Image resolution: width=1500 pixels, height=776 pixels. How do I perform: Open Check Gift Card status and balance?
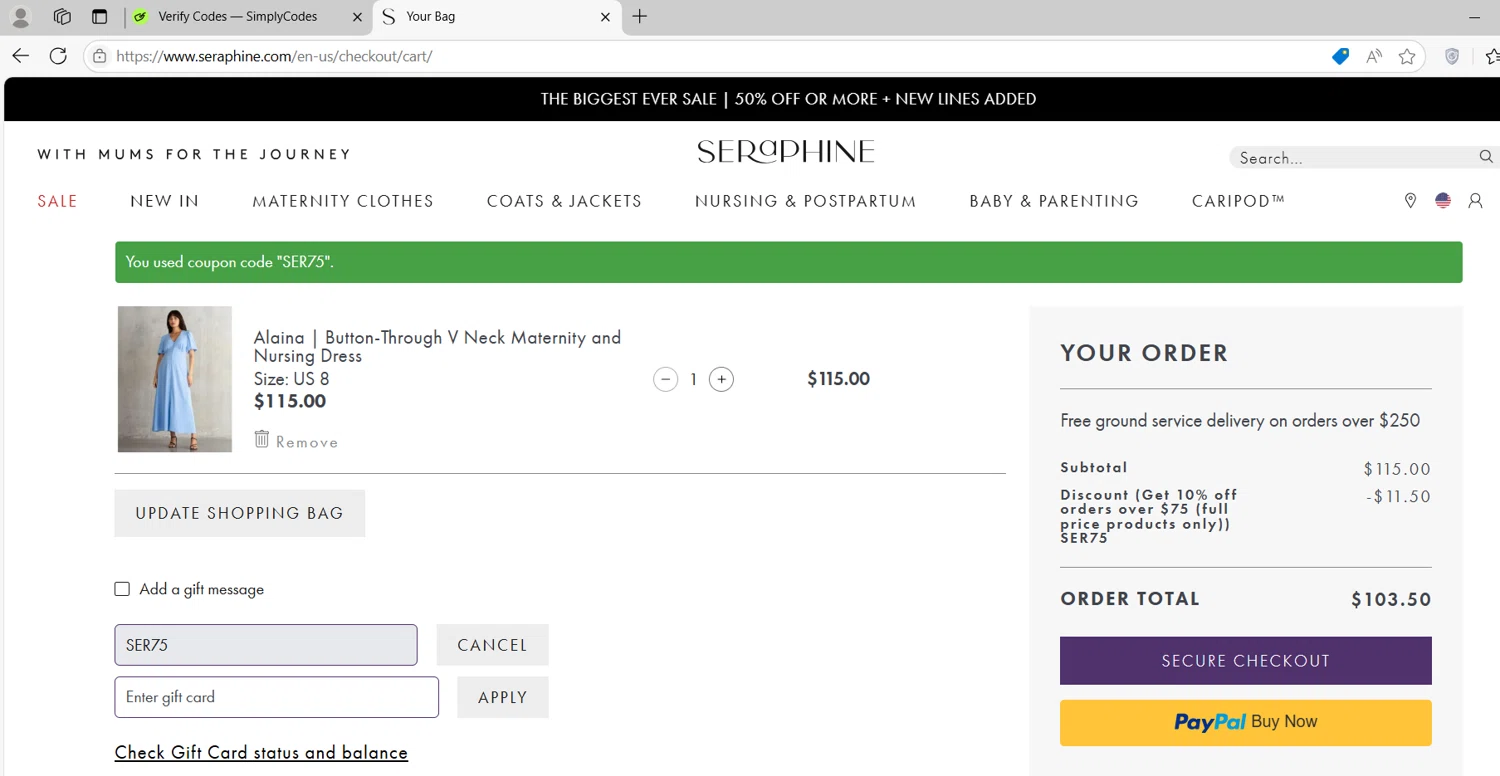click(261, 752)
